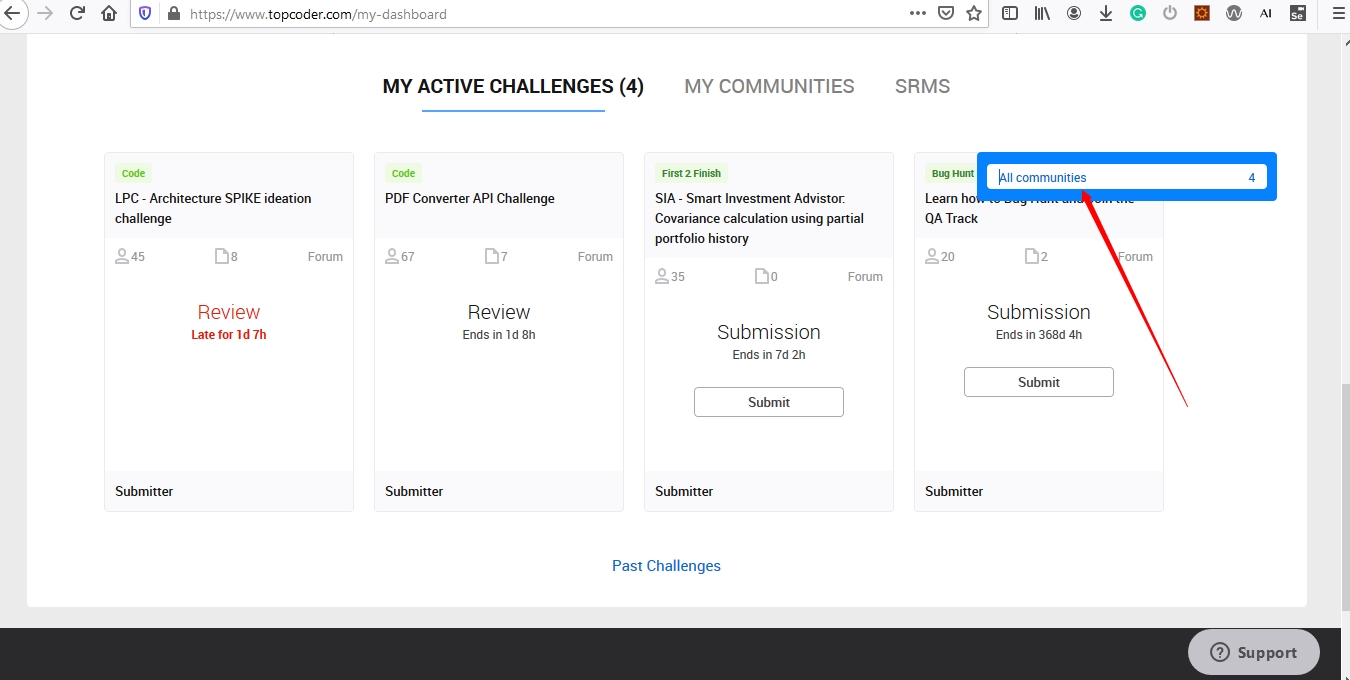Open the tracking protection shield icon
This screenshot has height=680, width=1350.
click(x=145, y=14)
